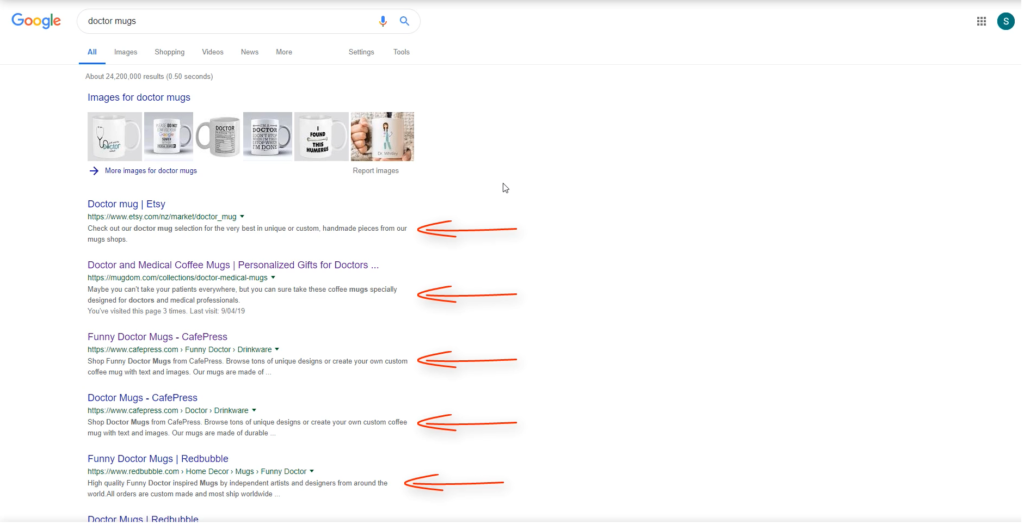Image resolution: width=1024 pixels, height=523 pixels.
Task: Open the account avatar labeled S
Action: tap(1005, 21)
